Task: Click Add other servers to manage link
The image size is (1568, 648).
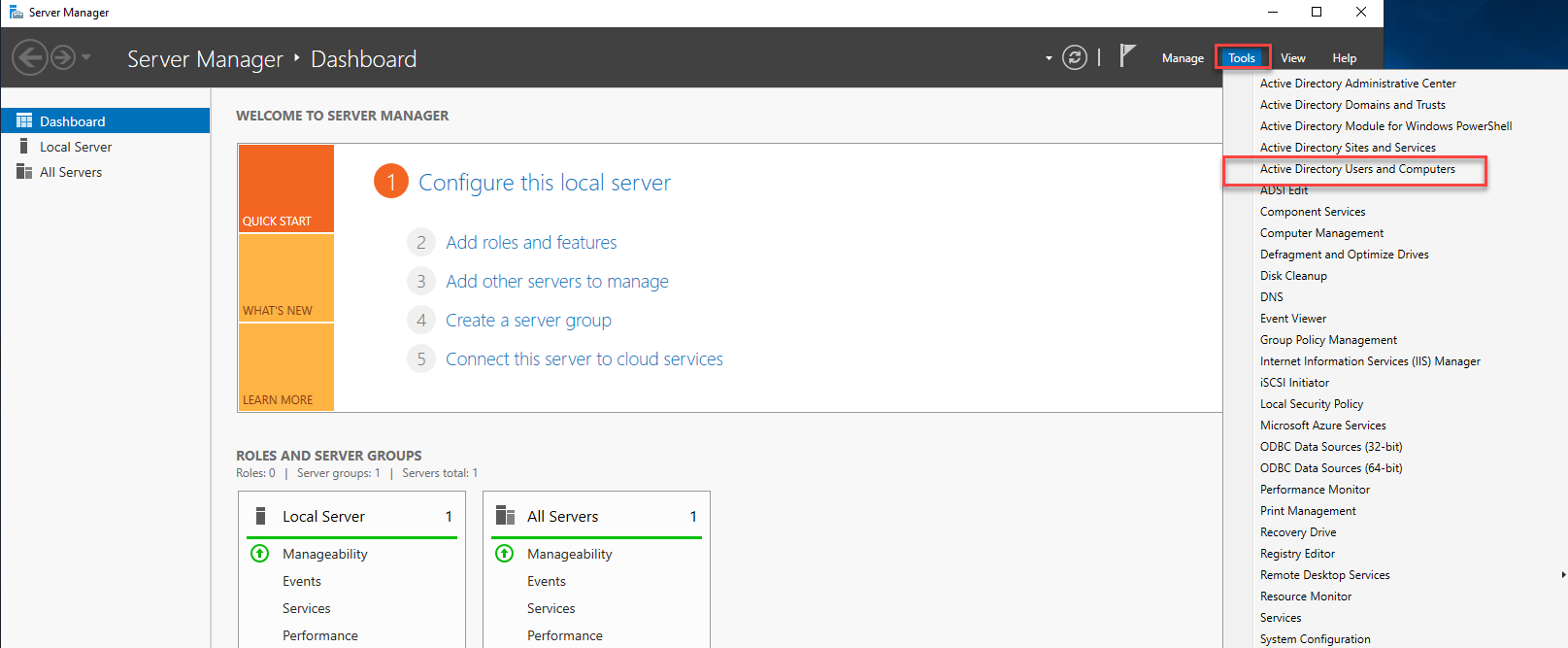Action: pos(557,281)
